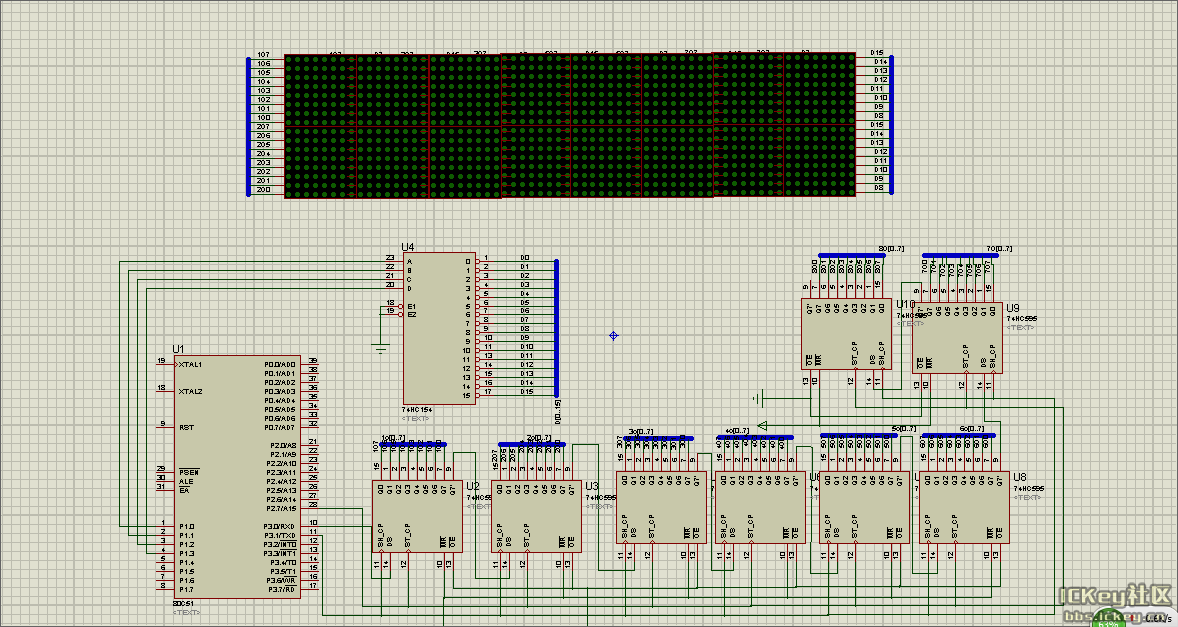Select the vertical blue bus right of LED matrix
The width and height of the screenshot is (1178, 627).
point(891,124)
